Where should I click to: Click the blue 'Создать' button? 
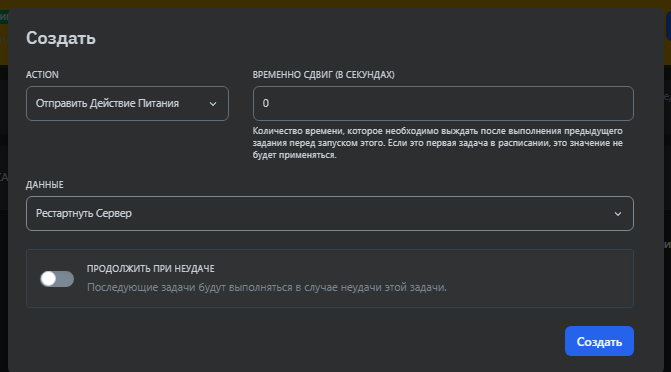pyautogui.click(x=599, y=341)
